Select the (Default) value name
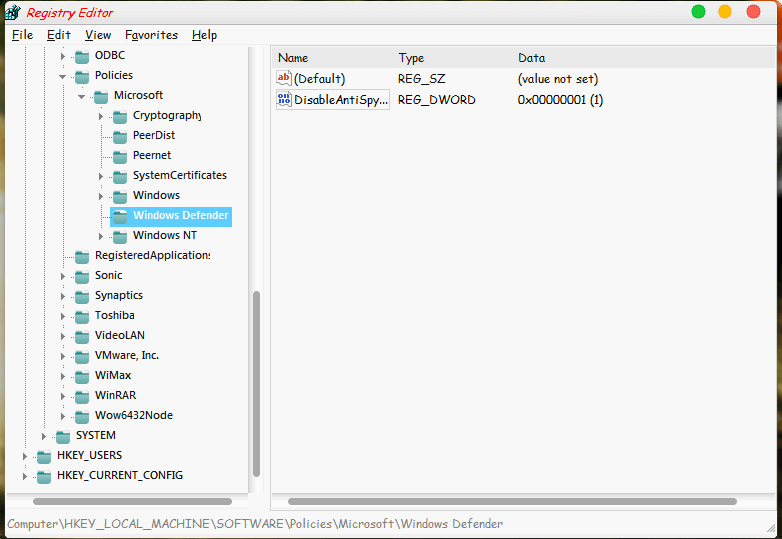The height and width of the screenshot is (539, 782). click(319, 79)
